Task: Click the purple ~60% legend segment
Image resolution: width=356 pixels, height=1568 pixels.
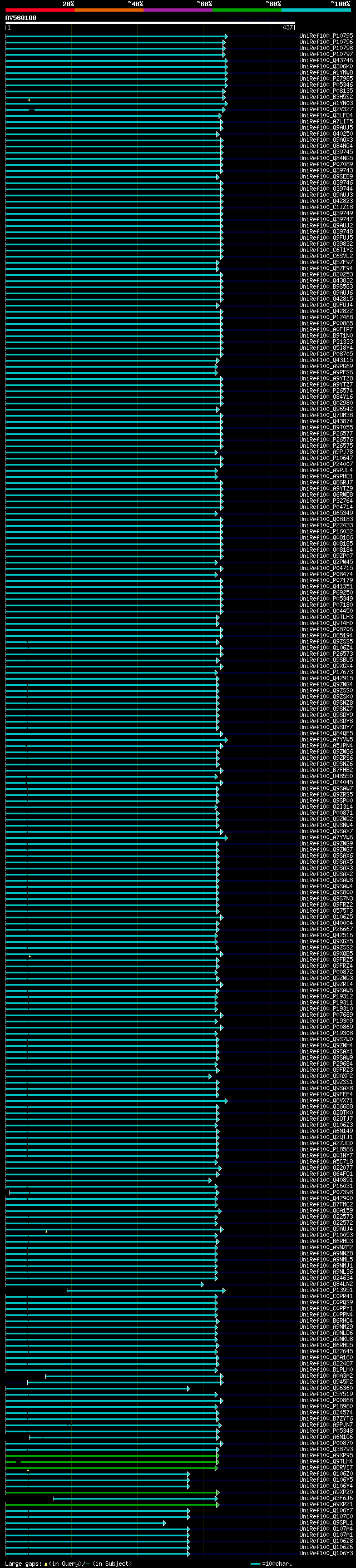Action: 177,11
